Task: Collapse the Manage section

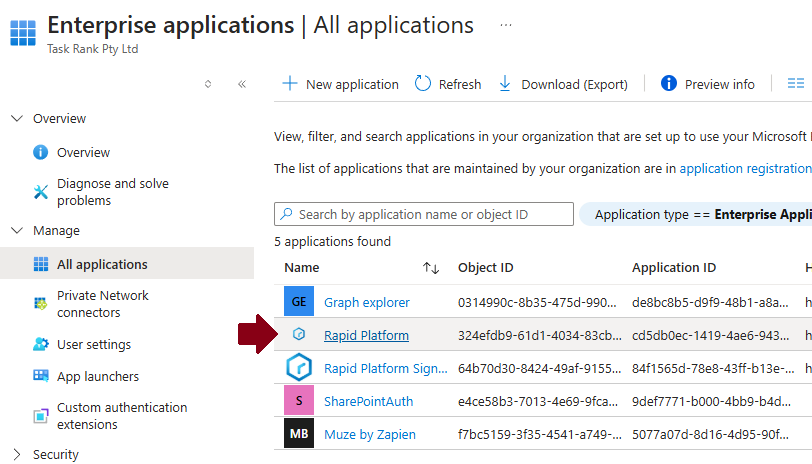Action: point(16,230)
